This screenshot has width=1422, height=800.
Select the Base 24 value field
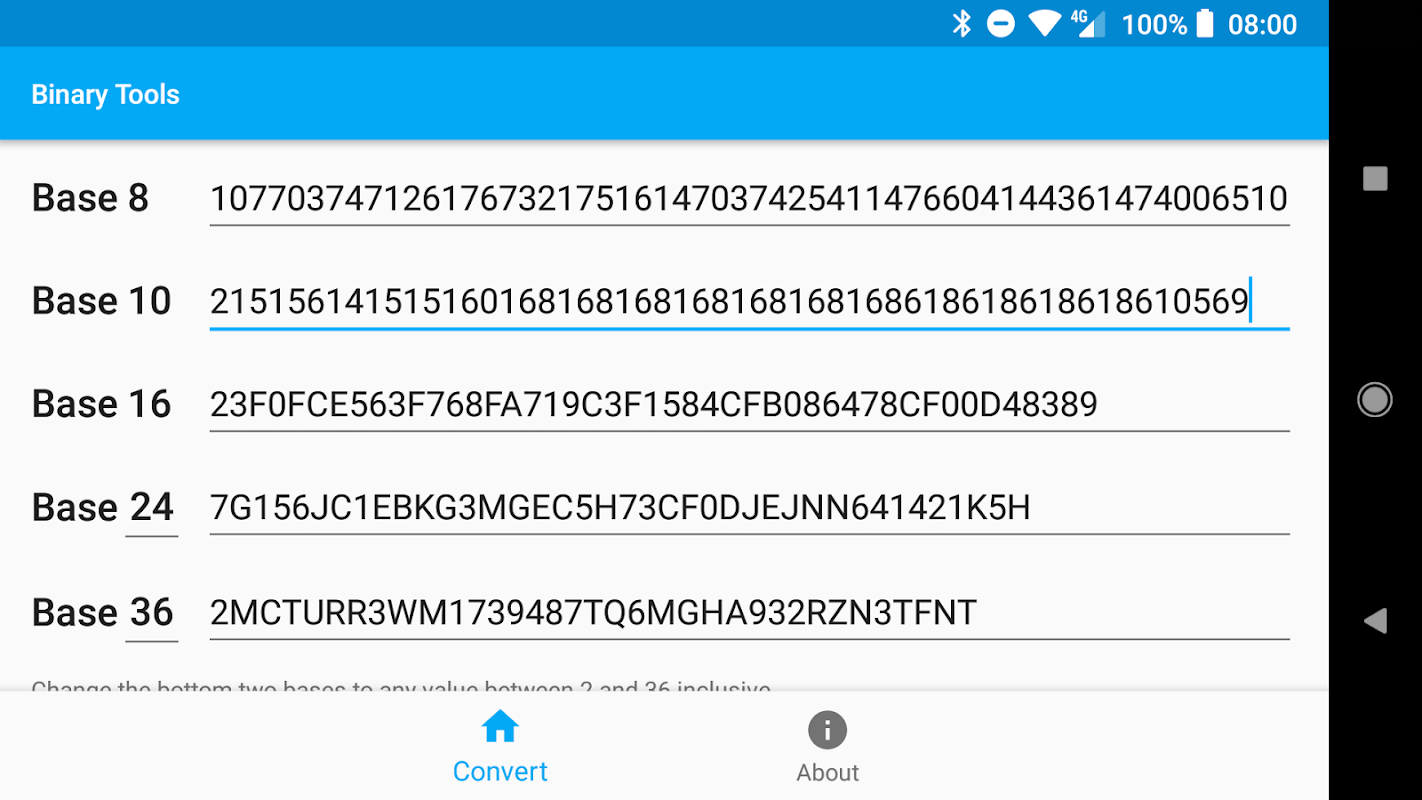click(749, 508)
